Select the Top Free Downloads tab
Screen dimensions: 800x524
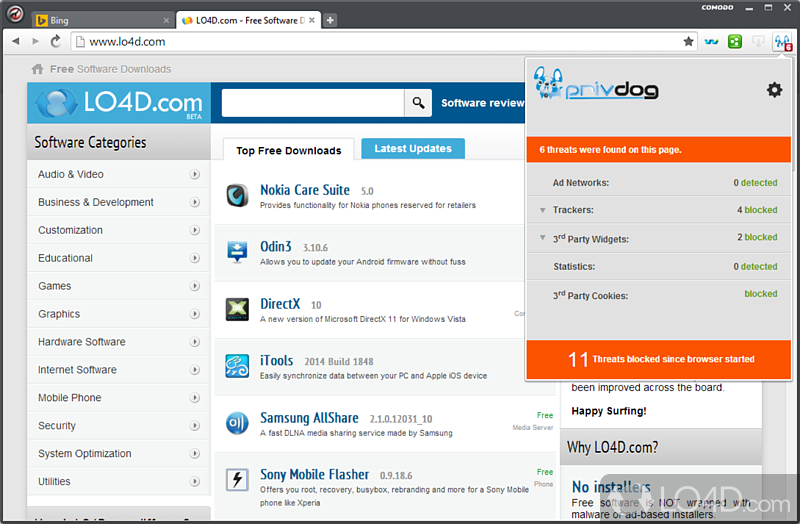point(288,150)
